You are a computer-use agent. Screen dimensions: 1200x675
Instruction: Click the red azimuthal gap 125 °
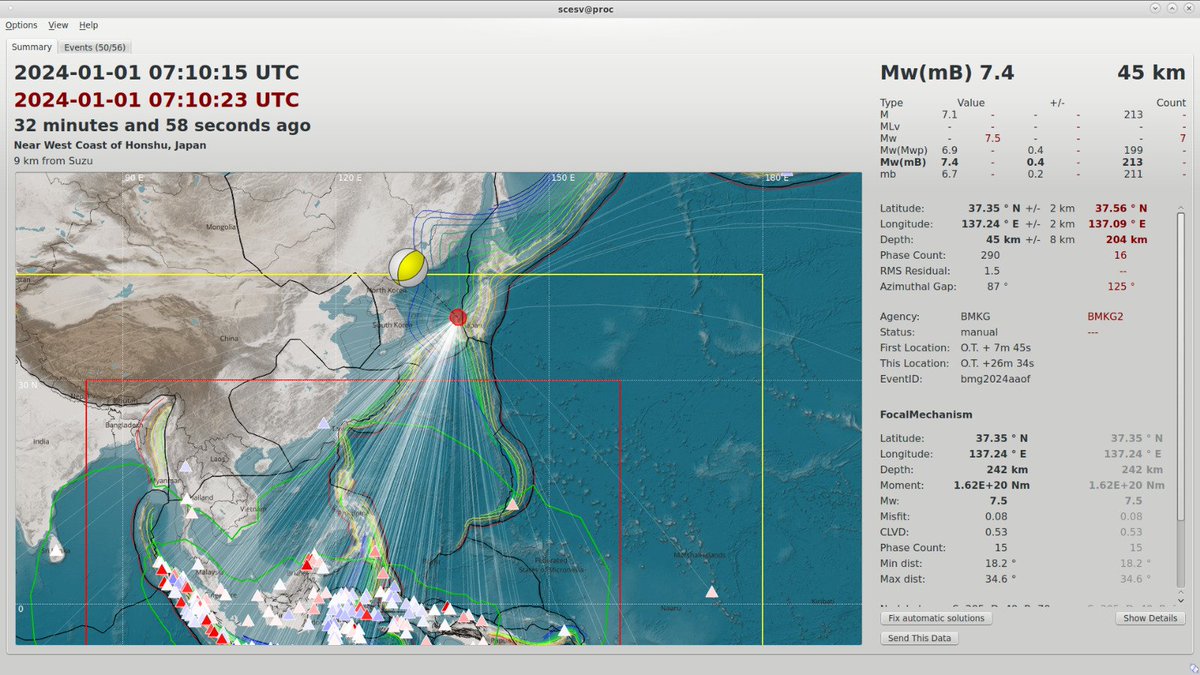[x=1122, y=286]
